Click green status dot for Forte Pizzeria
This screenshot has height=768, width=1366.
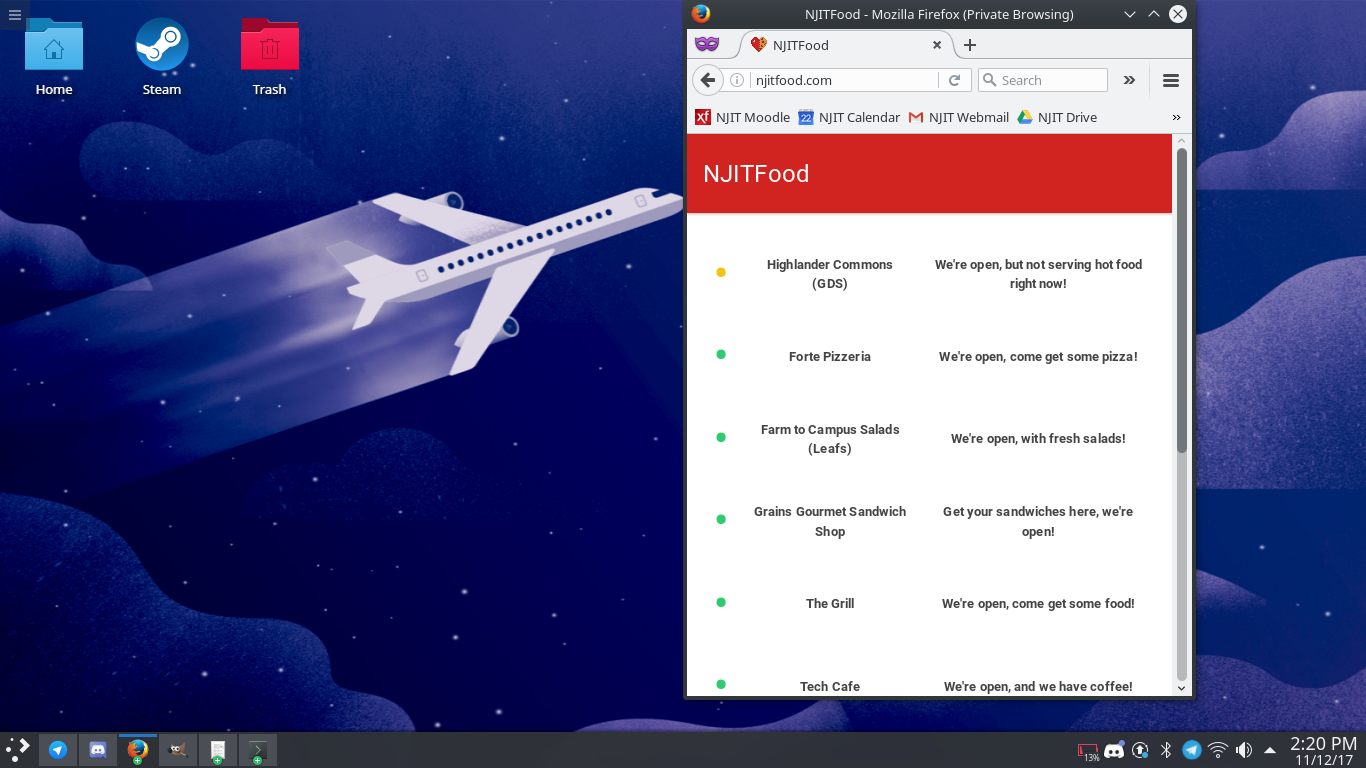coord(721,354)
